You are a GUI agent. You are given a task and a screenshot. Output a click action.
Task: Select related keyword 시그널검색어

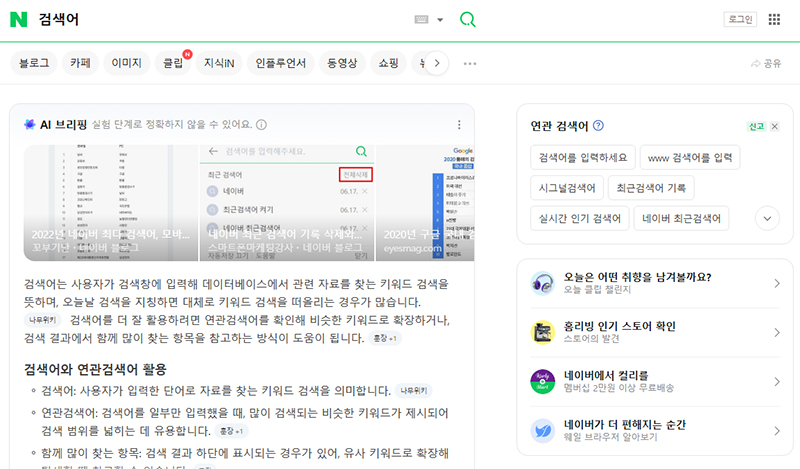pos(567,188)
